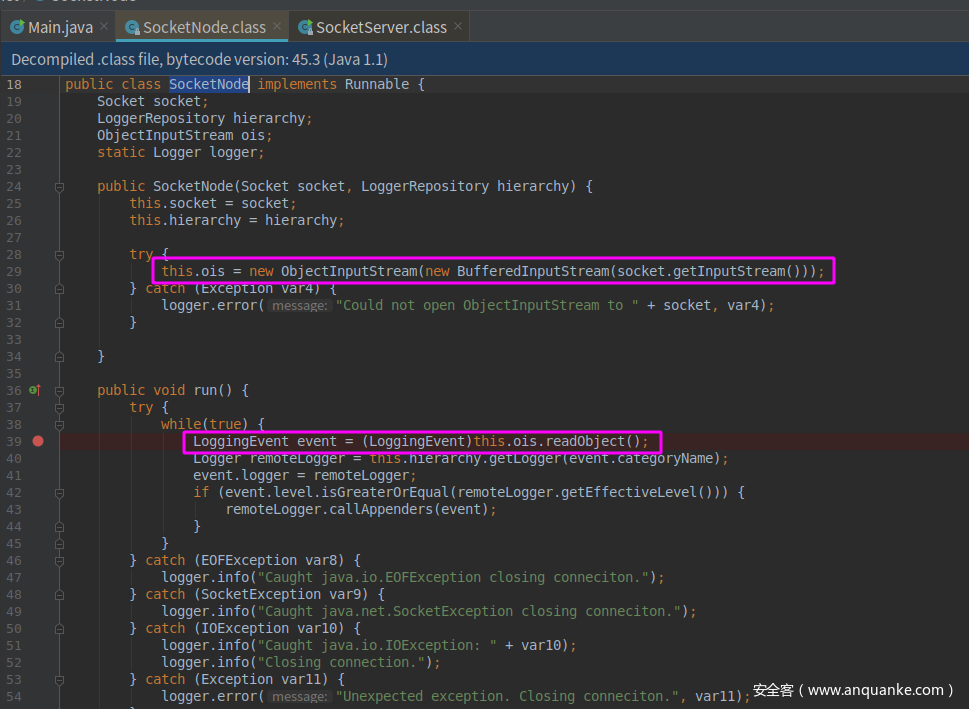Collapse the run() method at line 36
The image size is (969, 709).
coord(59,391)
